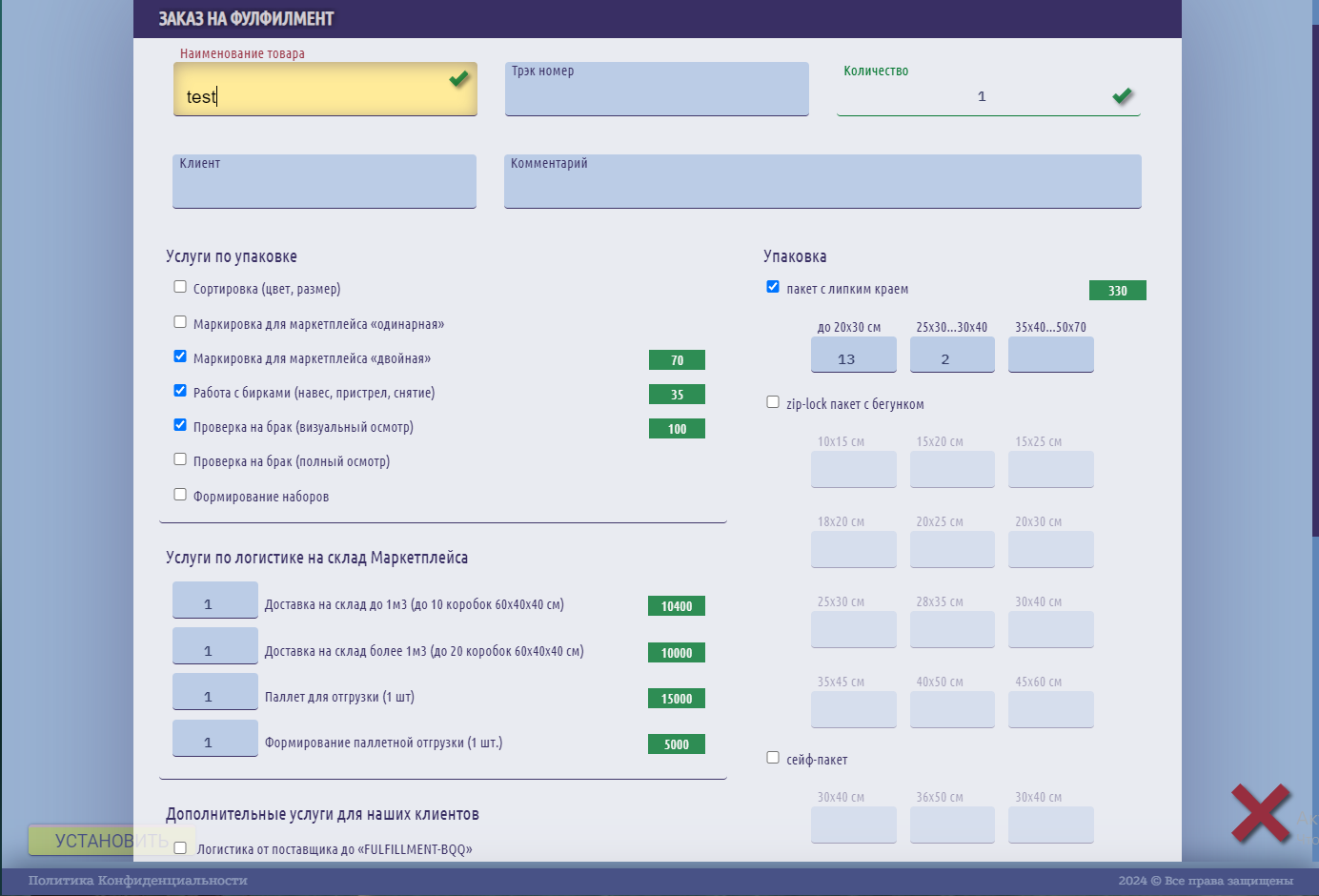
Task: Focus the Комментарий text field
Action: (x=822, y=181)
